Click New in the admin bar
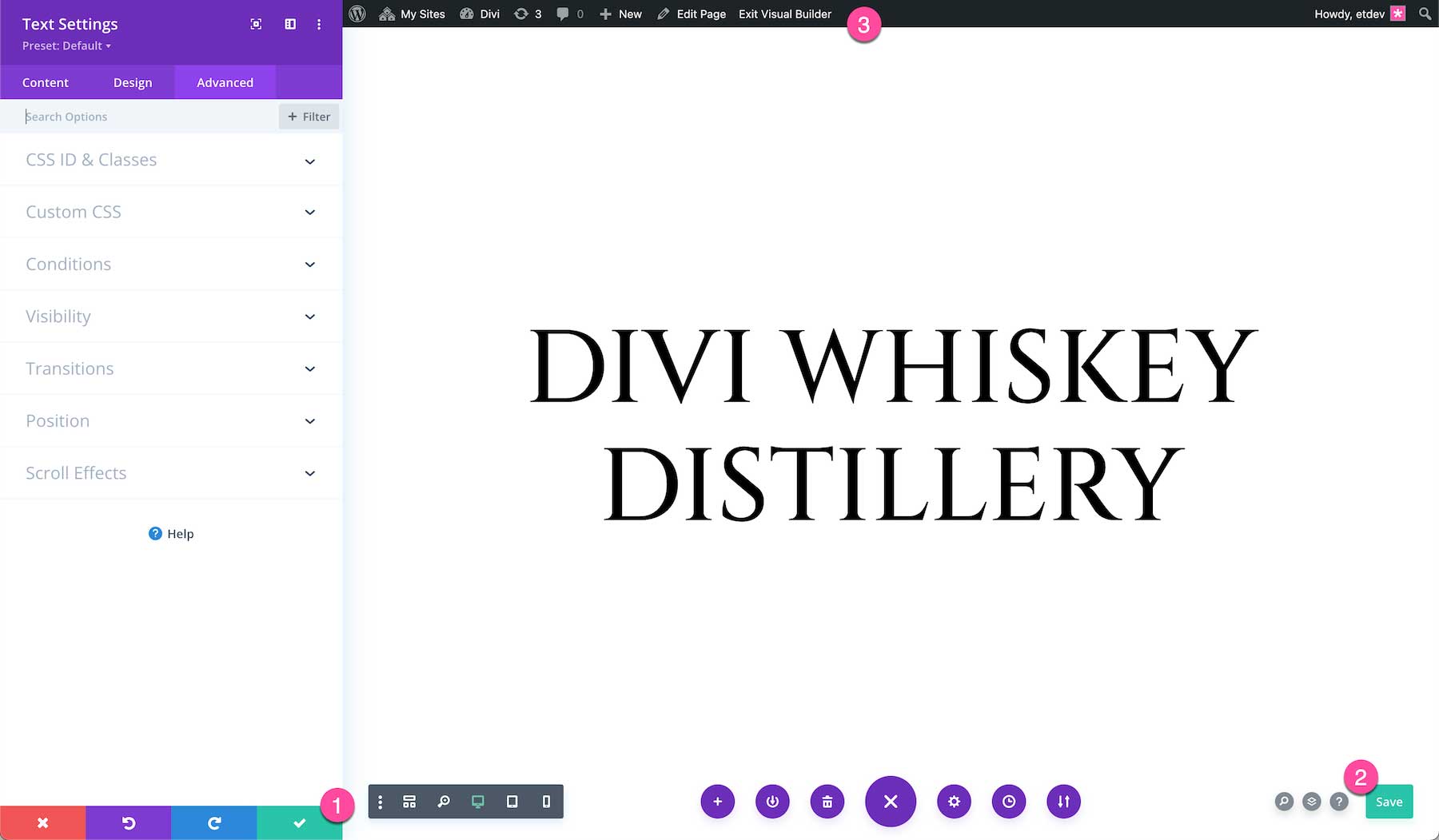The height and width of the screenshot is (840, 1439). tap(620, 14)
